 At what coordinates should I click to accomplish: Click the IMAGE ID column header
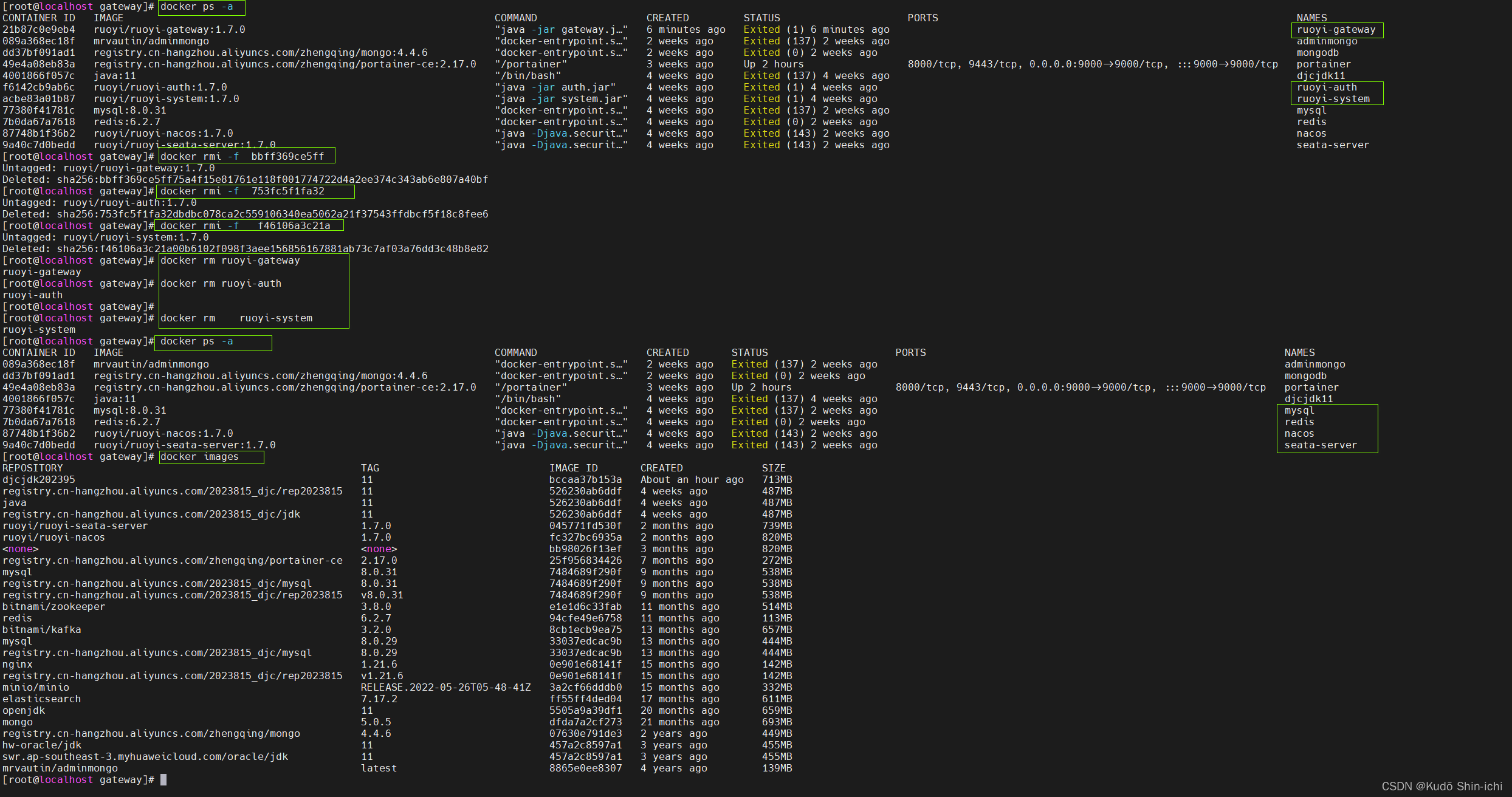click(574, 468)
